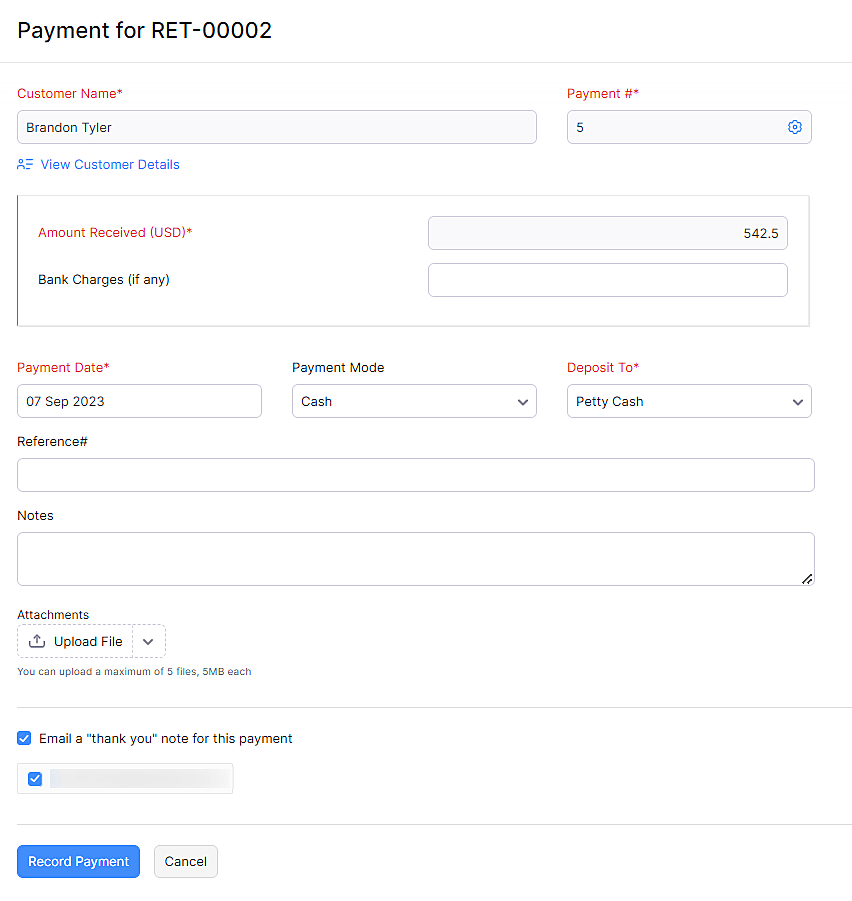Viewport: 852px width, 901px height.
Task: Click the Amount Received value field
Action: click(x=607, y=233)
